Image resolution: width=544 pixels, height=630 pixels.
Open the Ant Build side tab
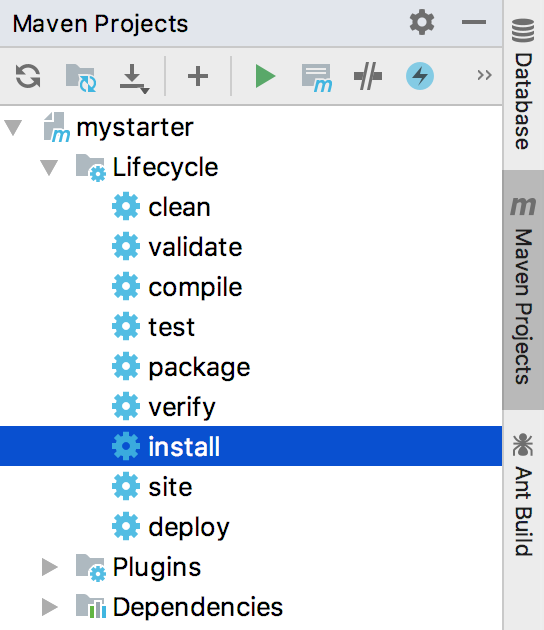pyautogui.click(x=523, y=495)
